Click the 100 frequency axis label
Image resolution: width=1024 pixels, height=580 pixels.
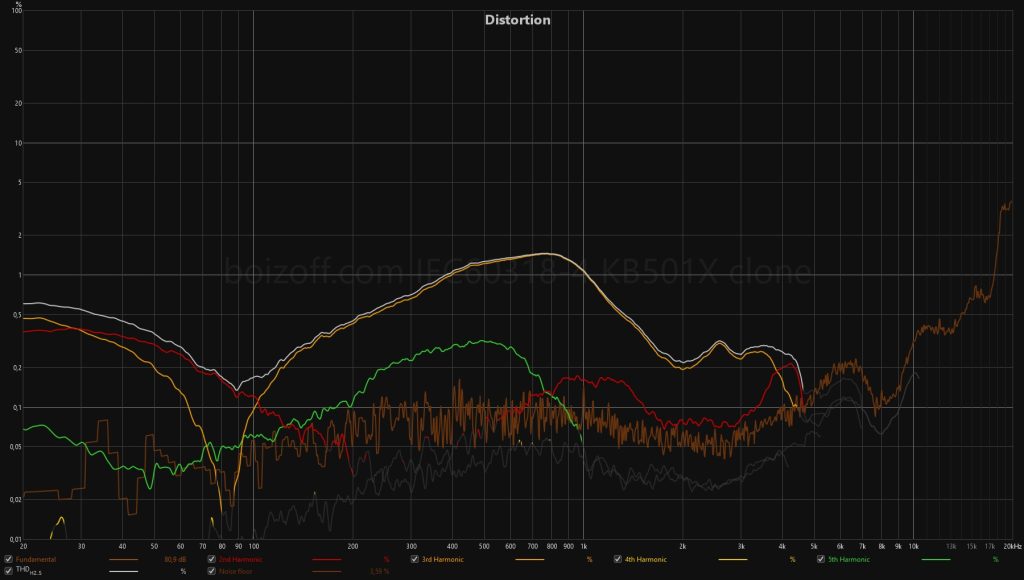click(253, 546)
